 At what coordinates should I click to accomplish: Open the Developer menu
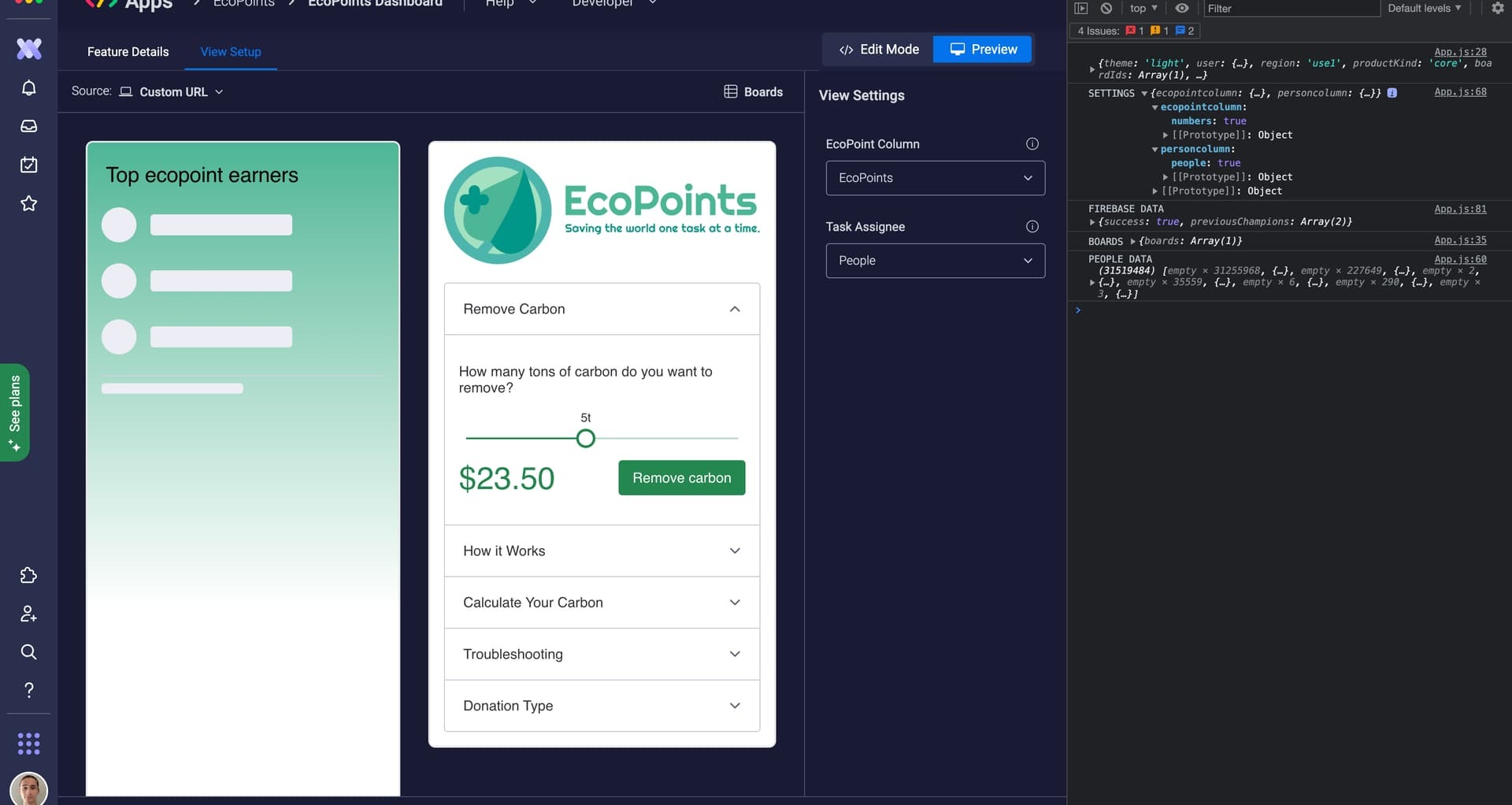[614, 3]
